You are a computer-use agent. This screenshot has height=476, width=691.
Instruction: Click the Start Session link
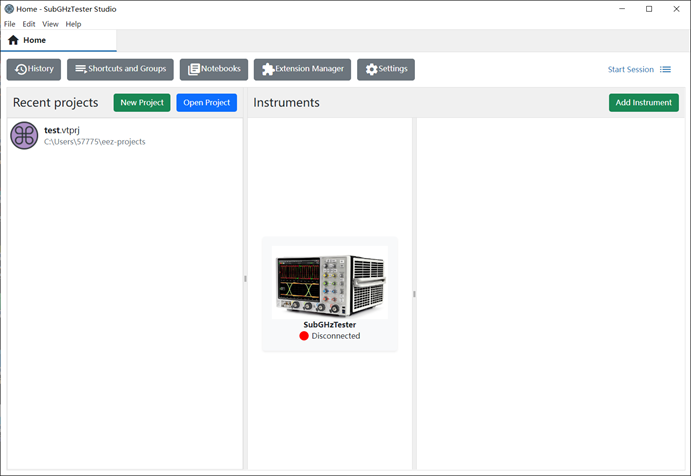(630, 70)
